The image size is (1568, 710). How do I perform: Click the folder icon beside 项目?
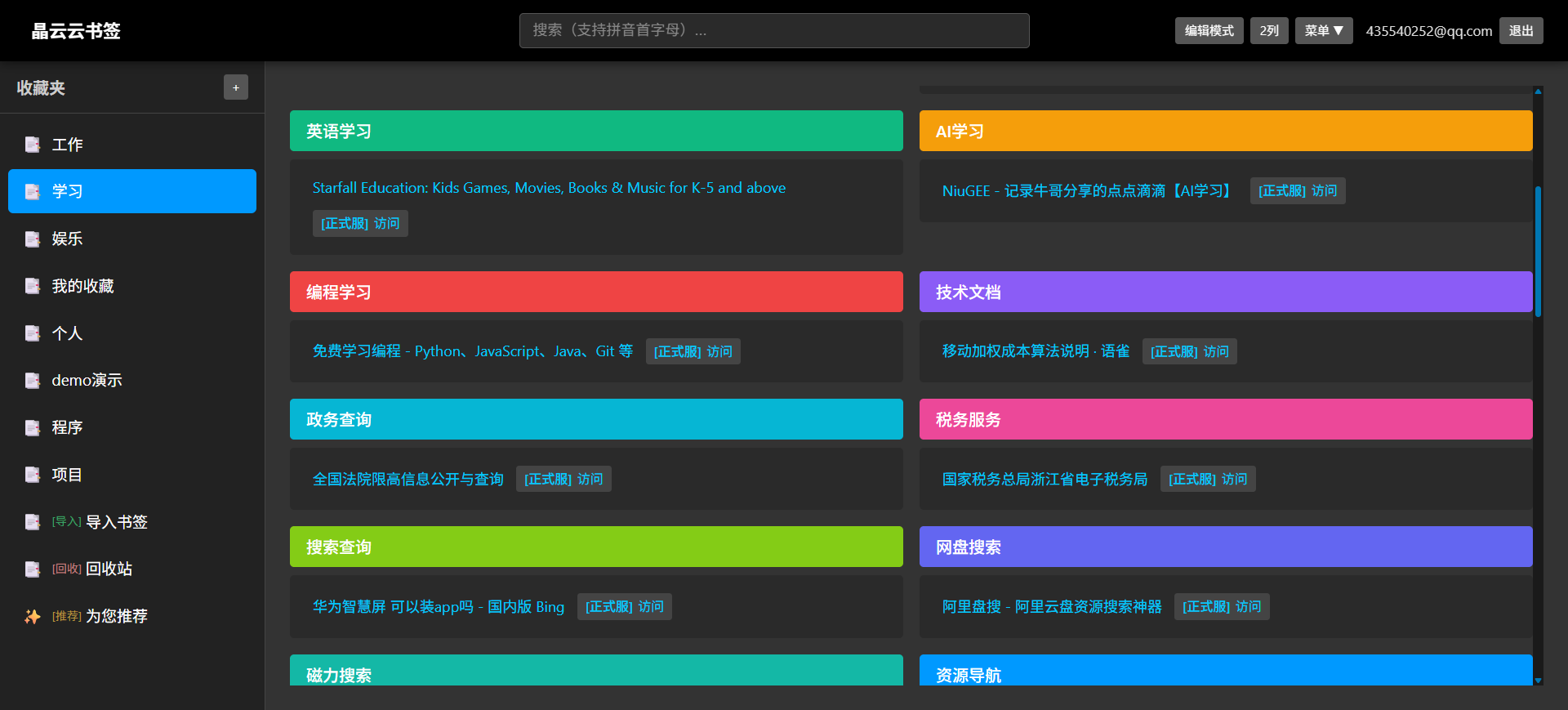pyautogui.click(x=33, y=475)
